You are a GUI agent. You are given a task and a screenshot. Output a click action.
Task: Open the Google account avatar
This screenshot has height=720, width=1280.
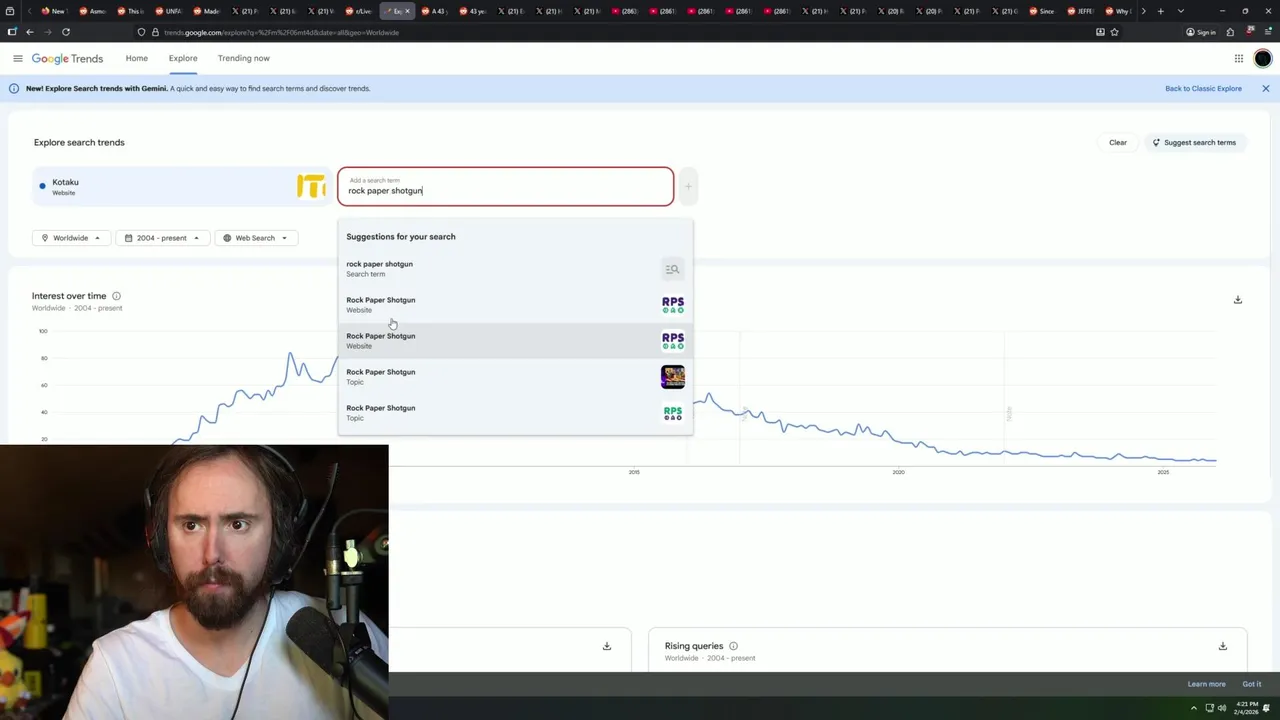[1263, 59]
